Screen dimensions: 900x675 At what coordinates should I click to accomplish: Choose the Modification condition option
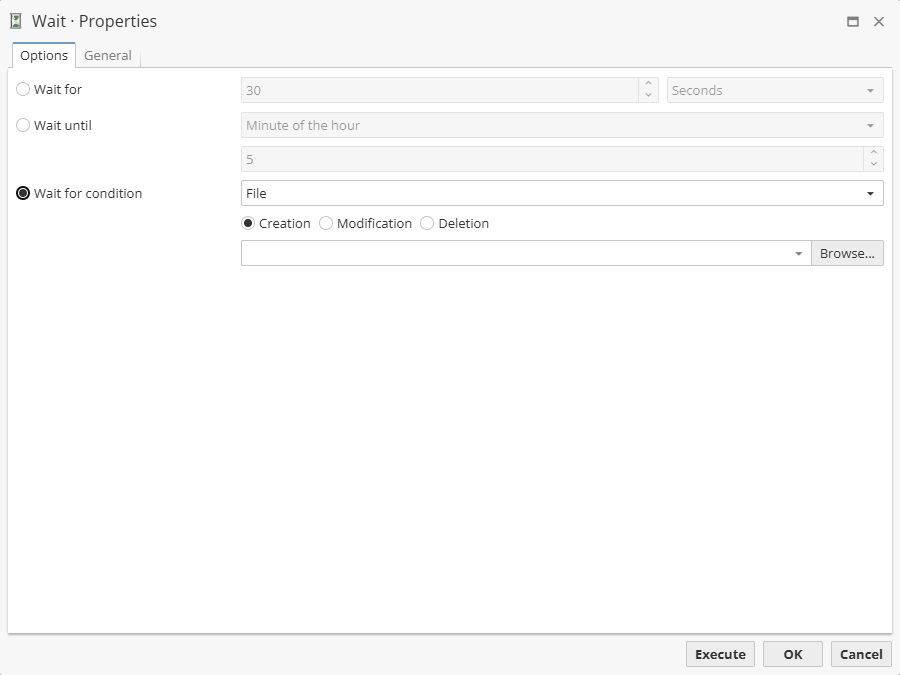pos(326,223)
